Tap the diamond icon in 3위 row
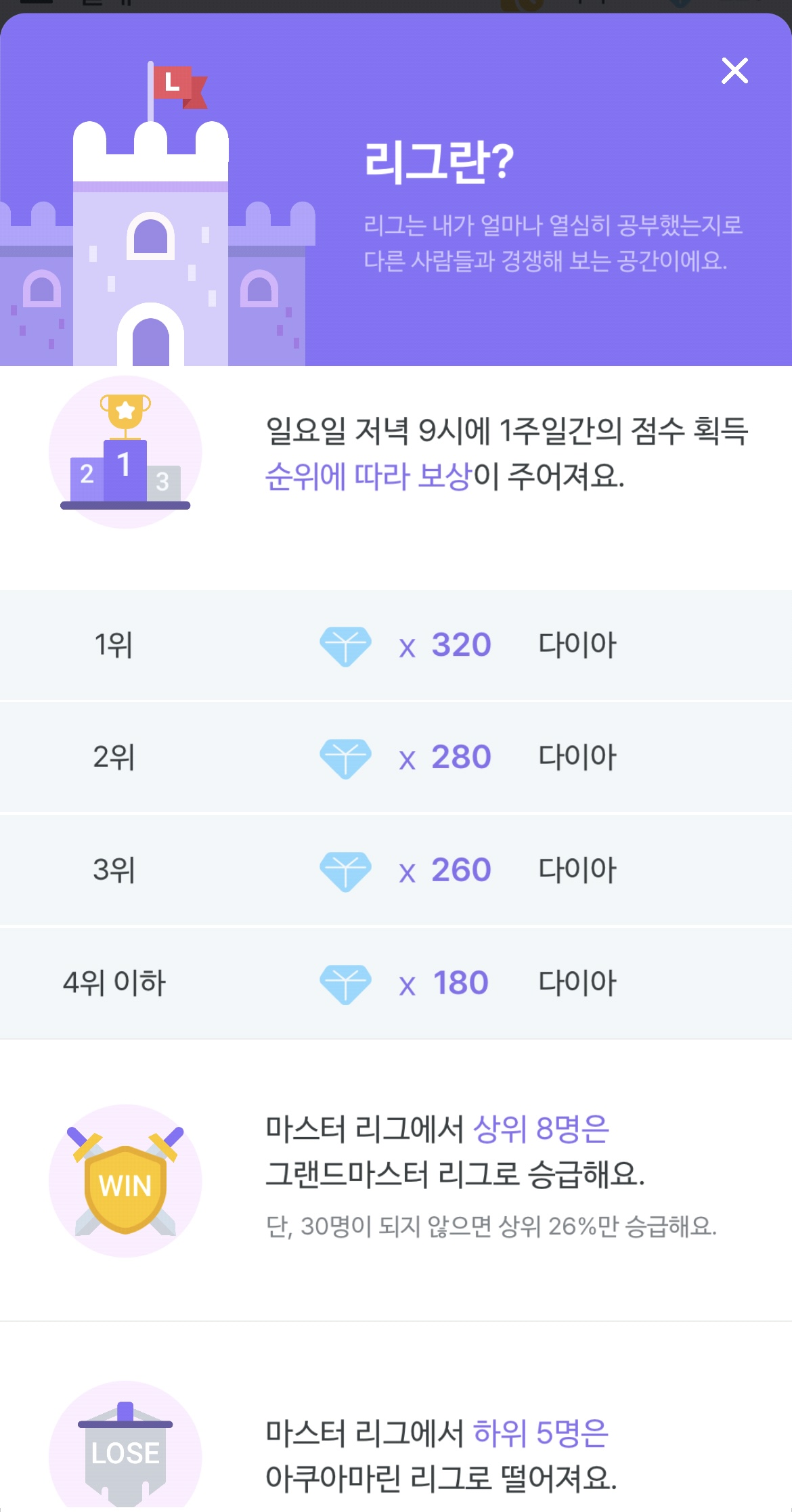Screen dimensions: 792x1512 pos(345,872)
